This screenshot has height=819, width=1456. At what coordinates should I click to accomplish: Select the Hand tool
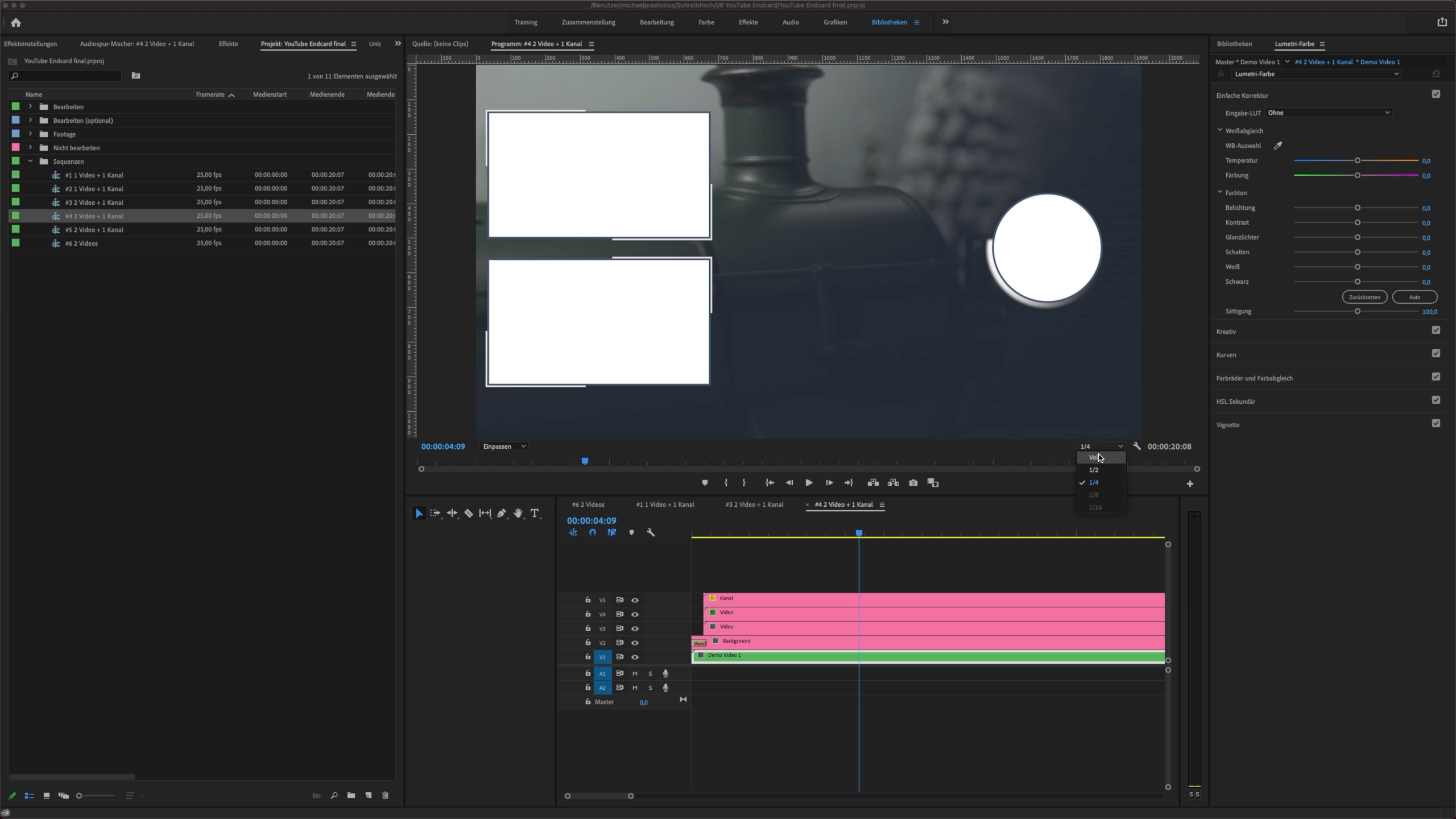point(518,514)
